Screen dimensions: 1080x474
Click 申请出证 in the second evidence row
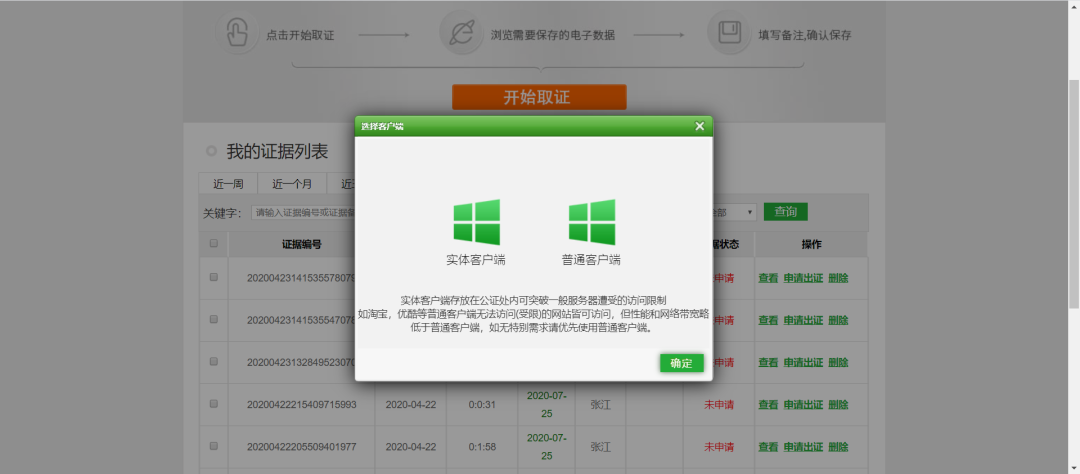coord(803,320)
